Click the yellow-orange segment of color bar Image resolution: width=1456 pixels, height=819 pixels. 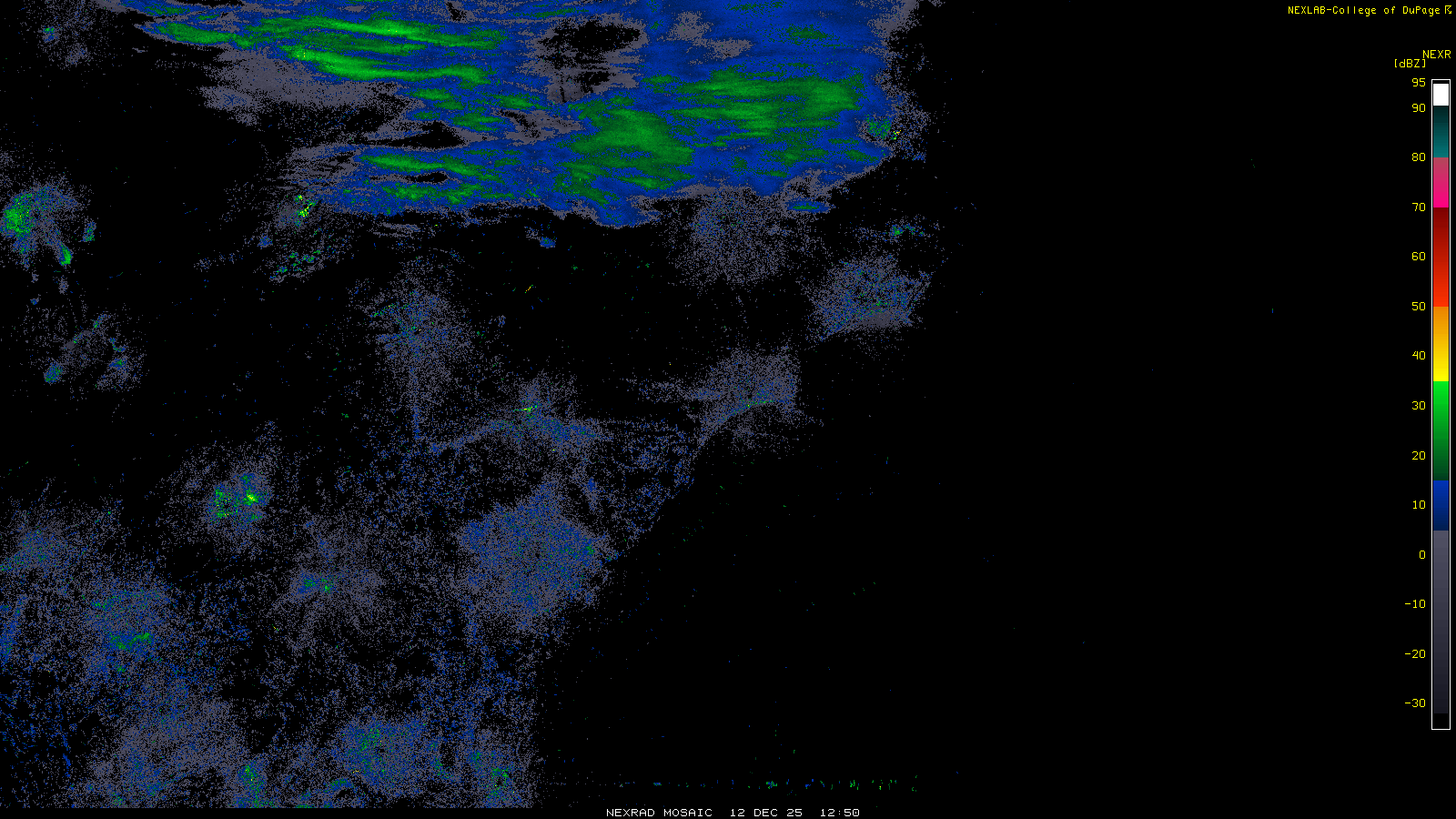[x=1441, y=344]
